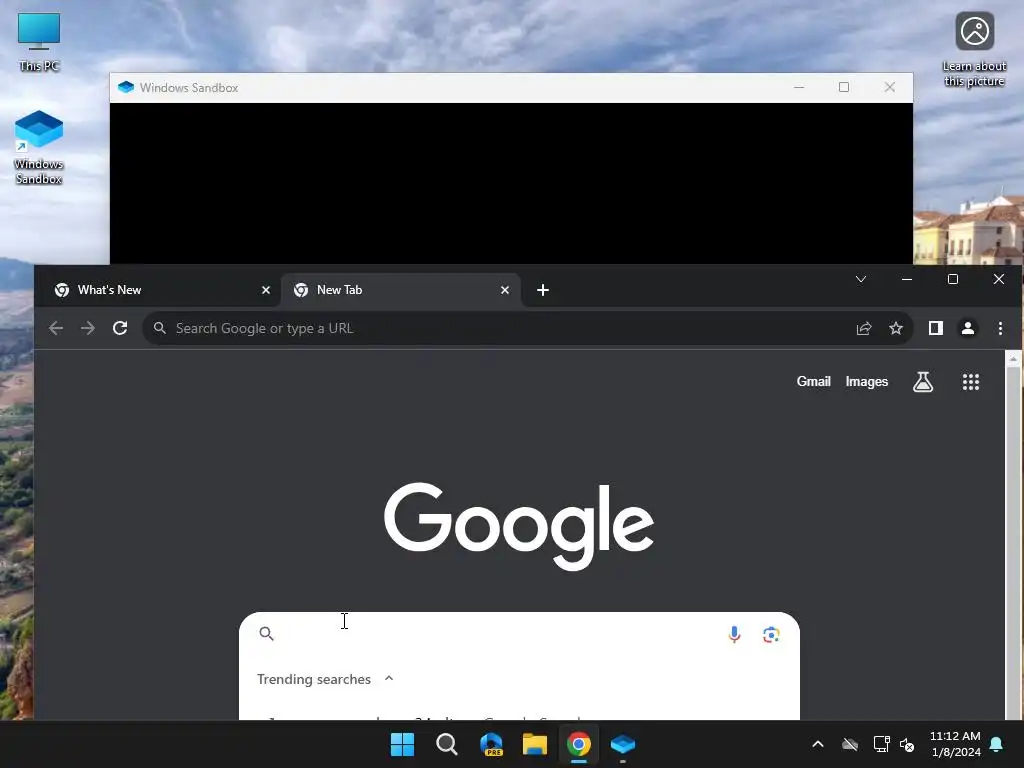
Task: Launch Edge Preview from taskbar
Action: [491, 744]
